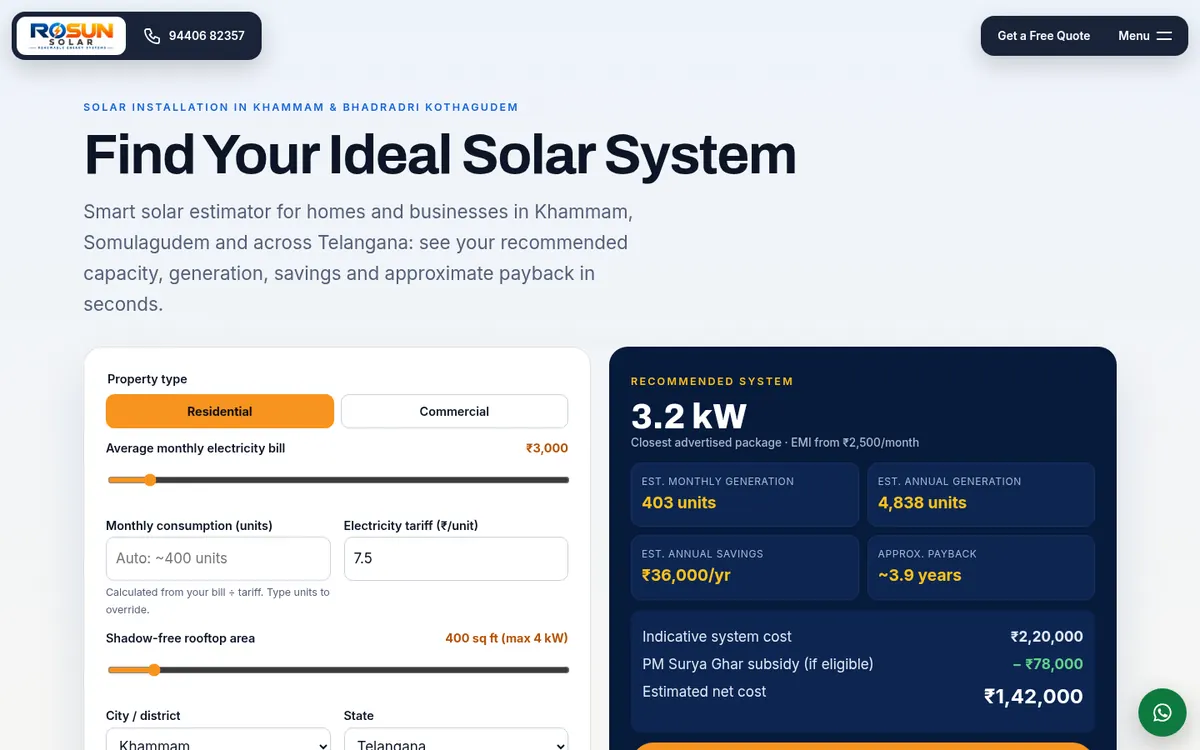The image size is (1200, 750).
Task: Adjust the shadow-free rooftop area slider
Action: click(x=338, y=670)
